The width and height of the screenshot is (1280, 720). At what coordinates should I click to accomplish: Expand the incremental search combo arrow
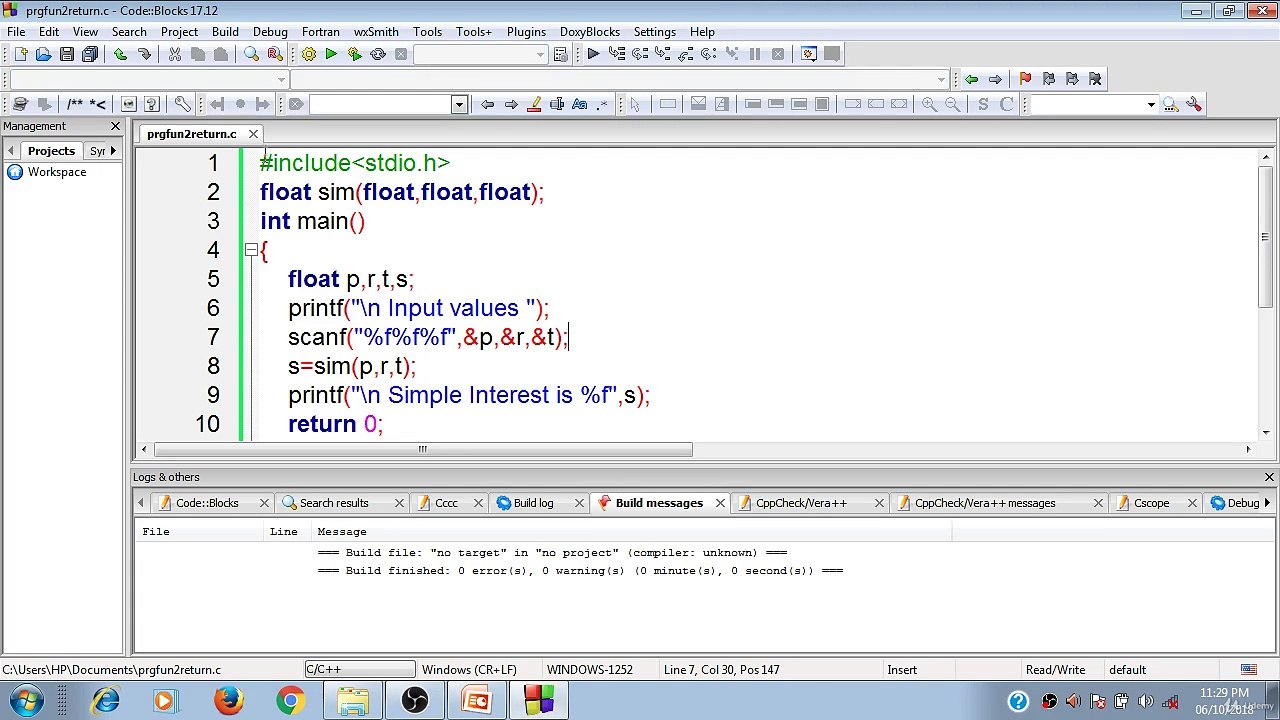point(459,104)
